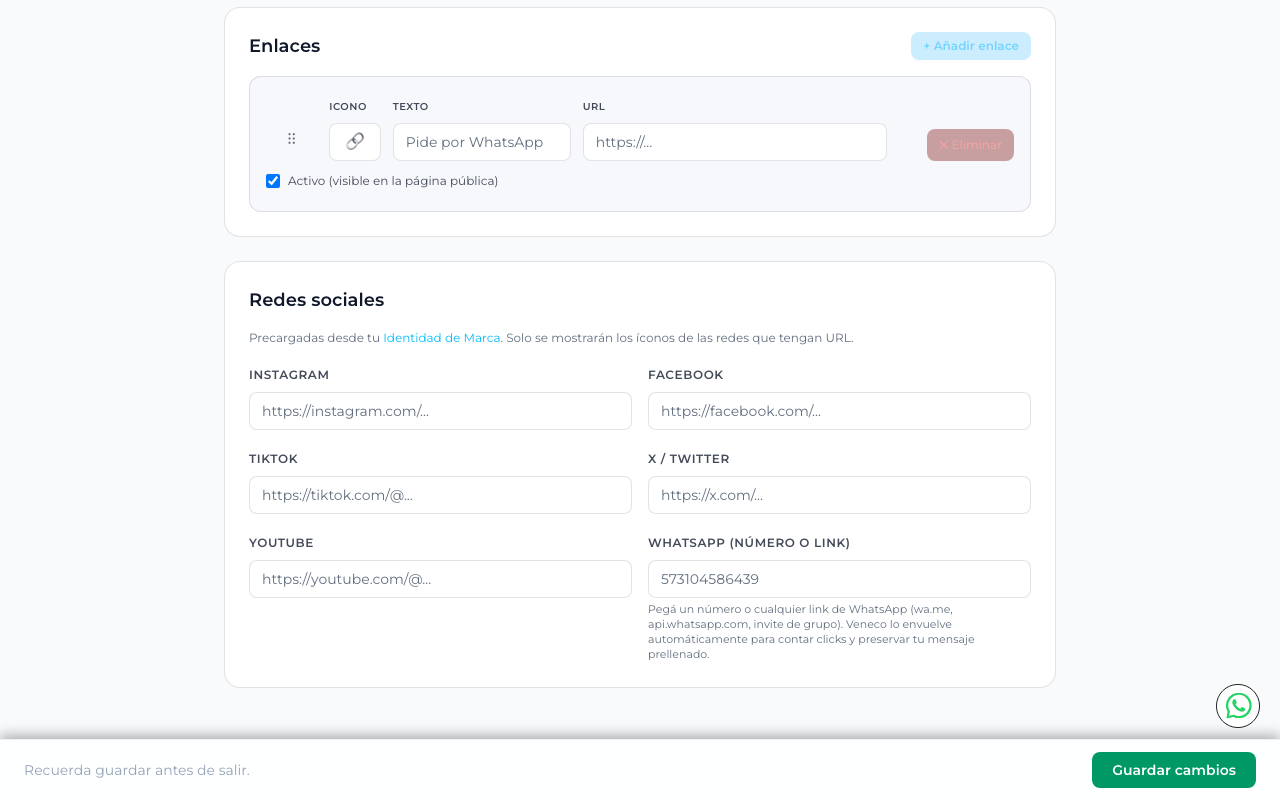Select the Instagram URL field

440,411
